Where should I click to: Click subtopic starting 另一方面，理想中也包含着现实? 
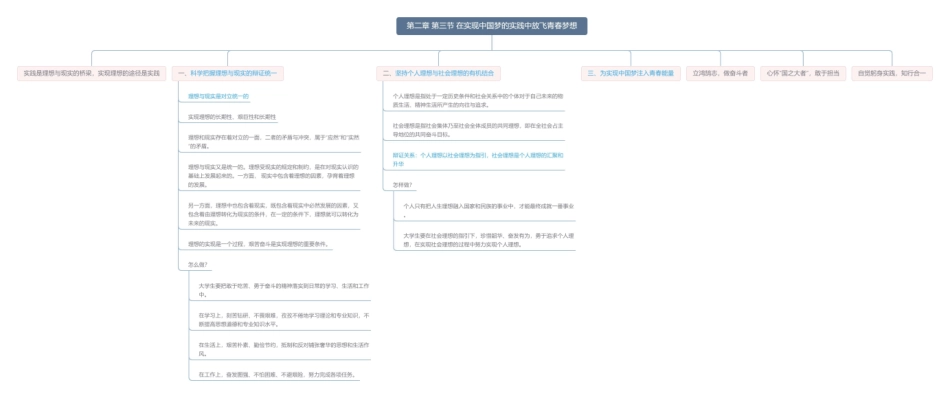[274, 214]
